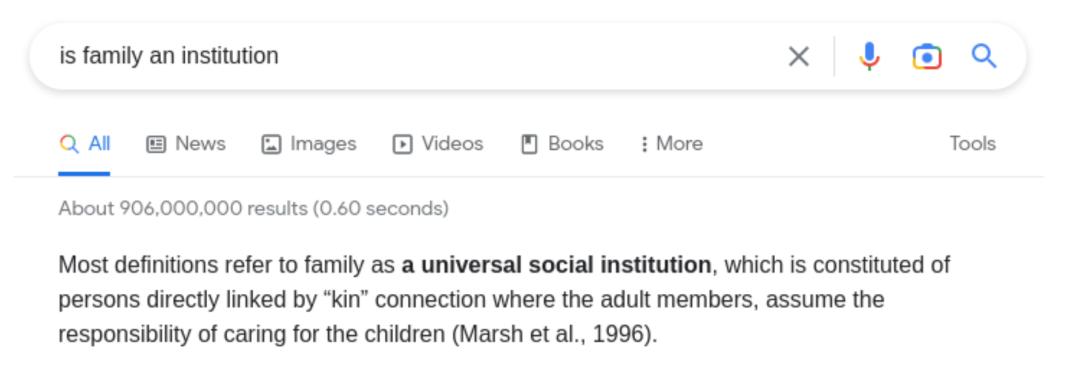
Task: Switch to the News tab
Action: click(x=186, y=144)
